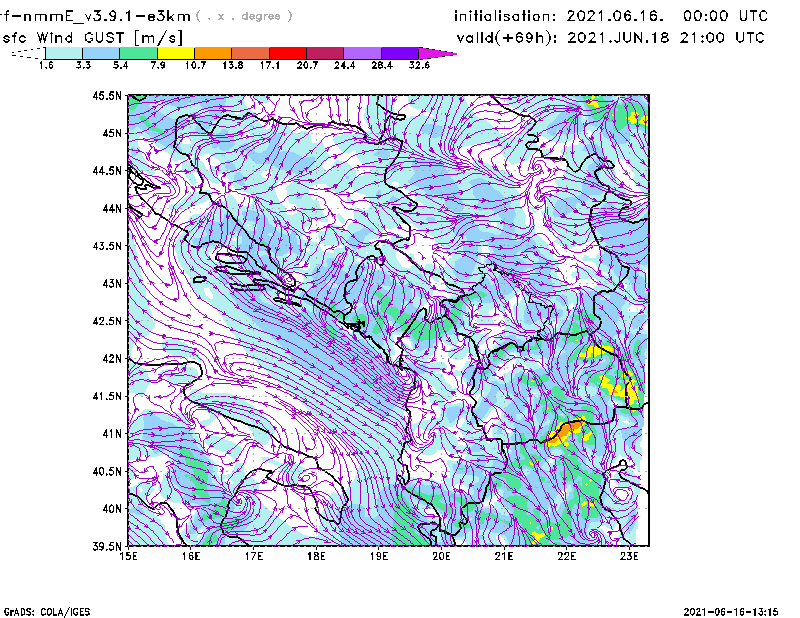Image resolution: width=800 pixels, height=618 pixels.
Task: Click the legend value 17.1
Action: coord(270,65)
